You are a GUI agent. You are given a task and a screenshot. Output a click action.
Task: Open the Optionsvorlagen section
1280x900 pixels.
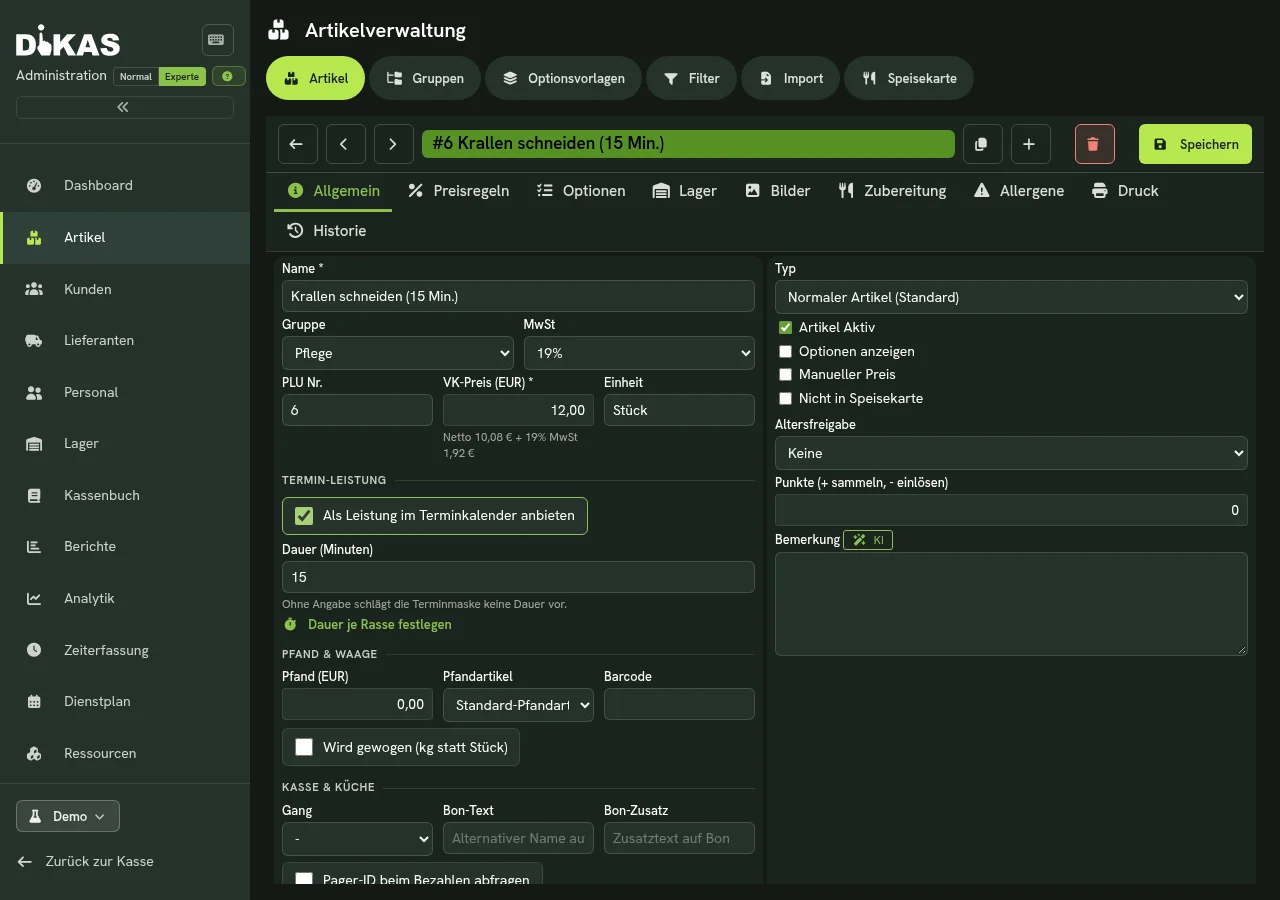564,78
